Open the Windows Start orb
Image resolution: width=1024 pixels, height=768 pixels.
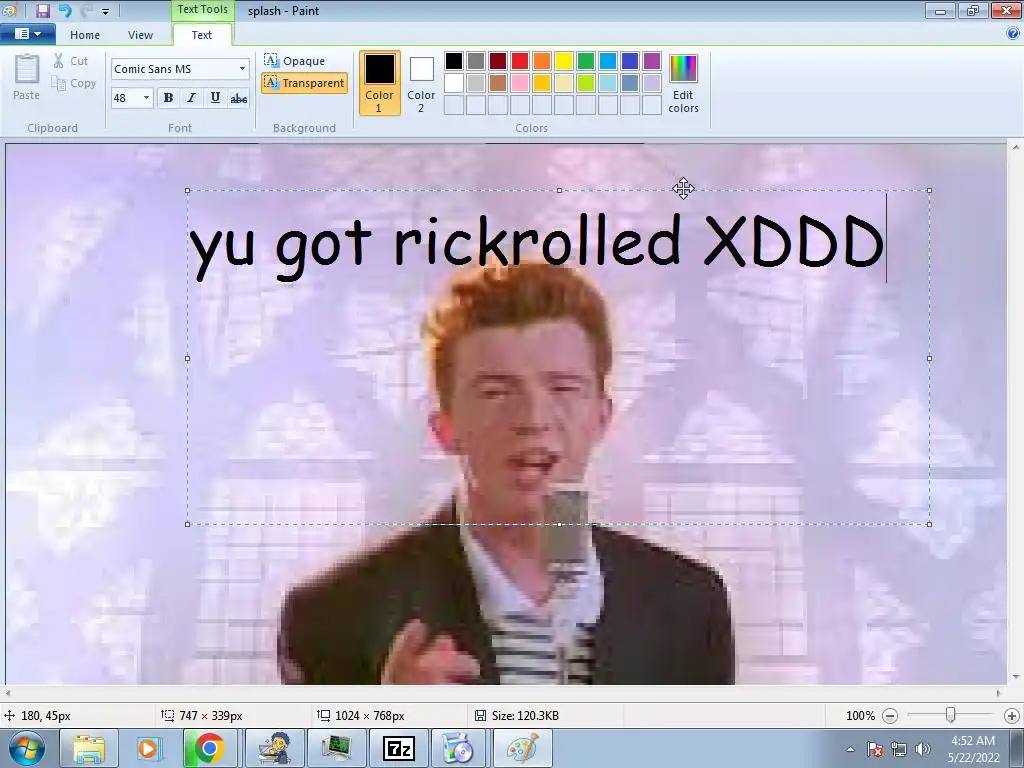26,748
